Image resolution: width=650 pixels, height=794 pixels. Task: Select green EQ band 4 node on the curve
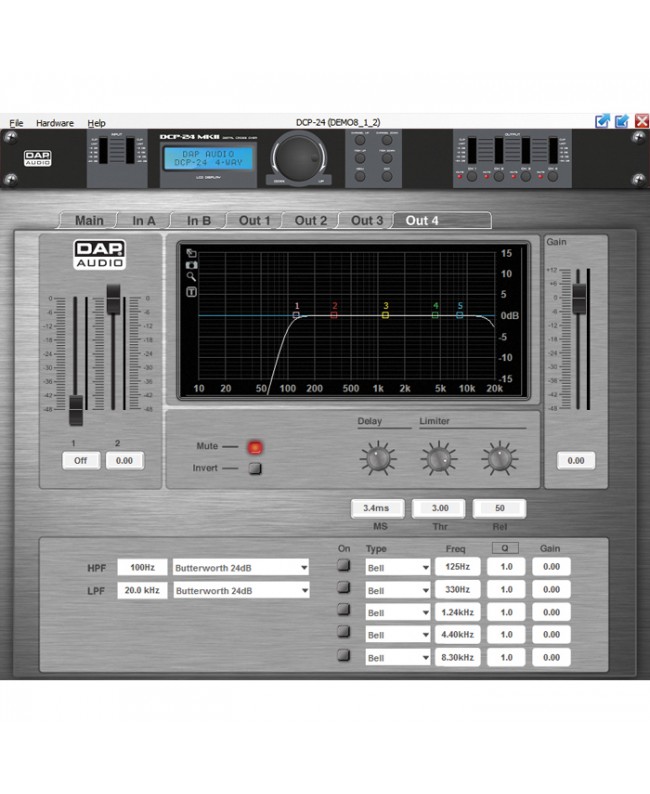435,315
